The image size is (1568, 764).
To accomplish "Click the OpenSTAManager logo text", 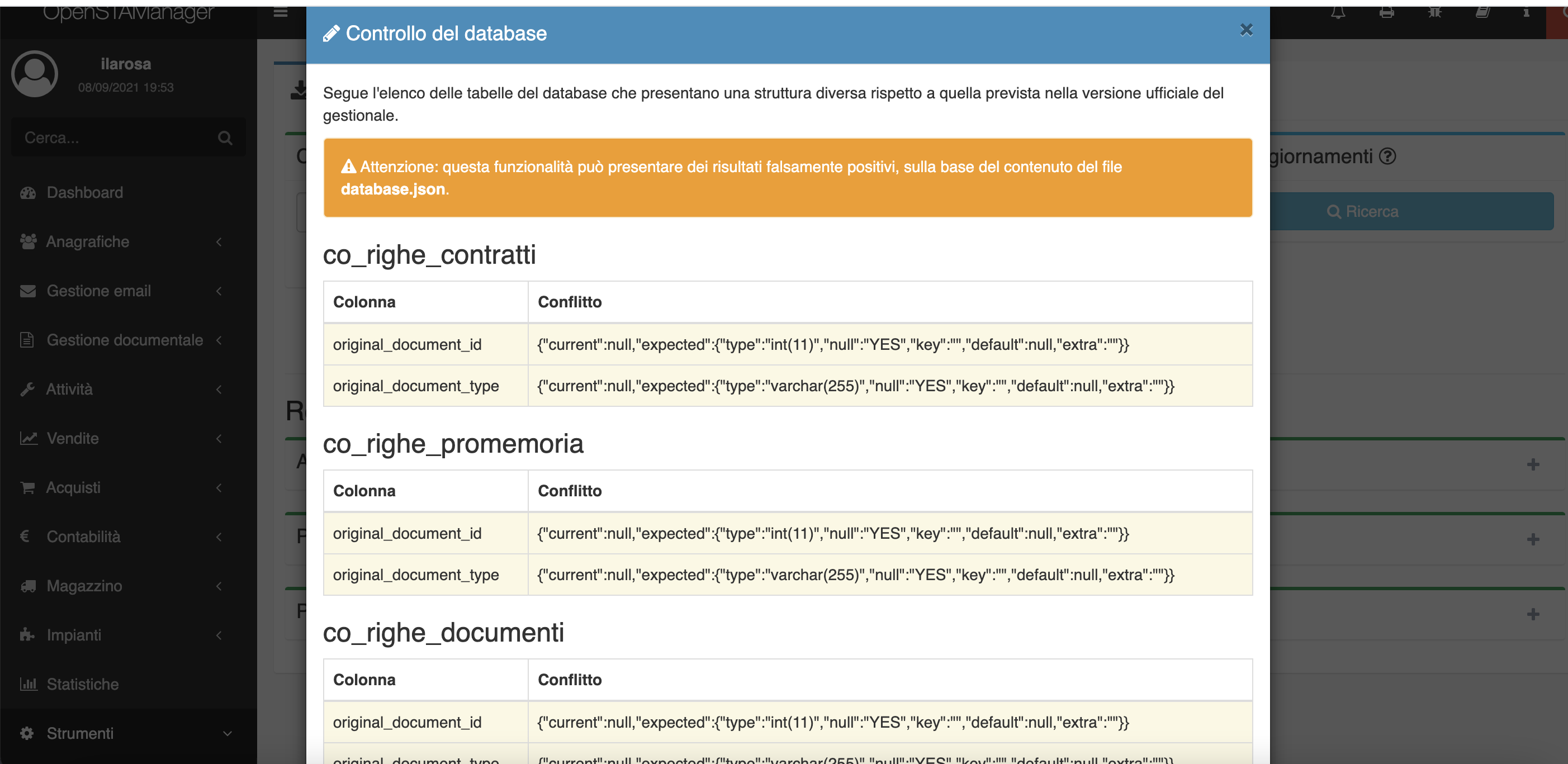I will pyautogui.click(x=129, y=13).
